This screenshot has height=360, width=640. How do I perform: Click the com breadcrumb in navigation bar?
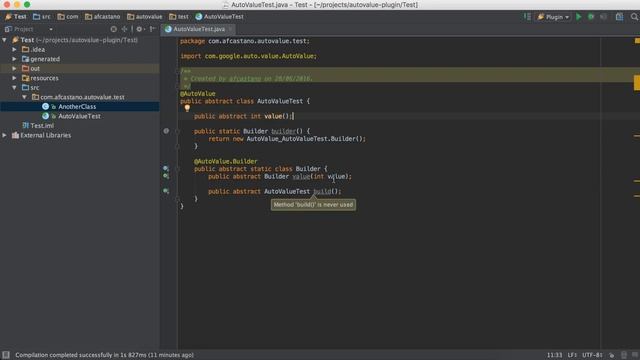(x=68, y=17)
